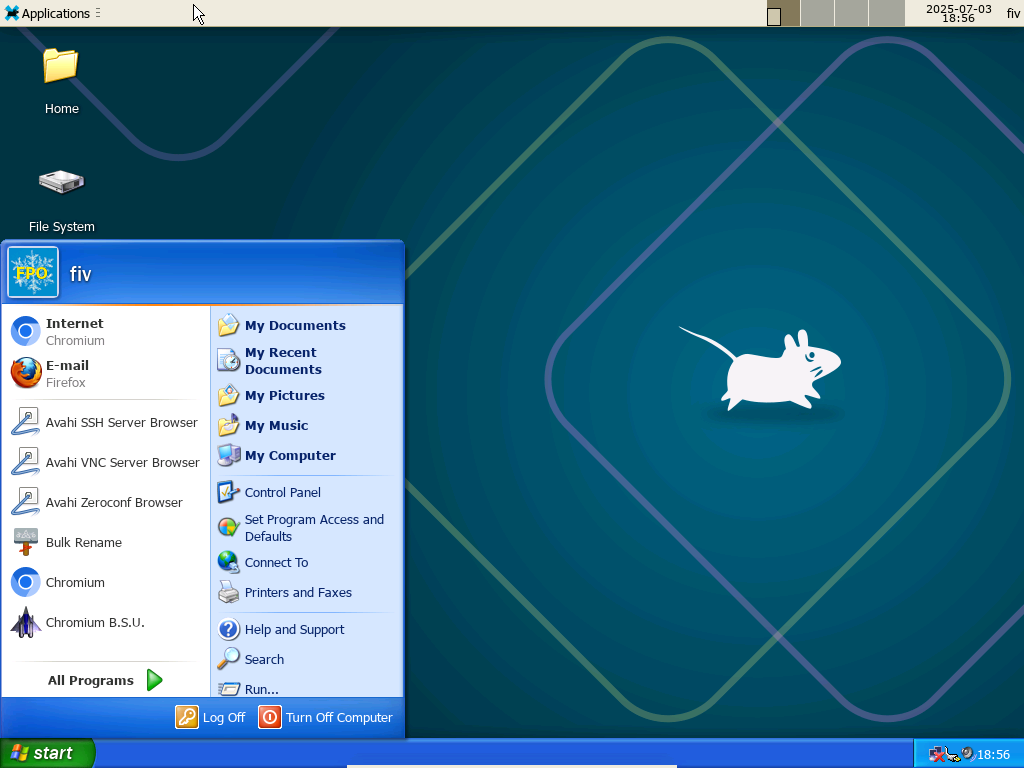
Task: Open Help and Support
Action: click(x=294, y=630)
